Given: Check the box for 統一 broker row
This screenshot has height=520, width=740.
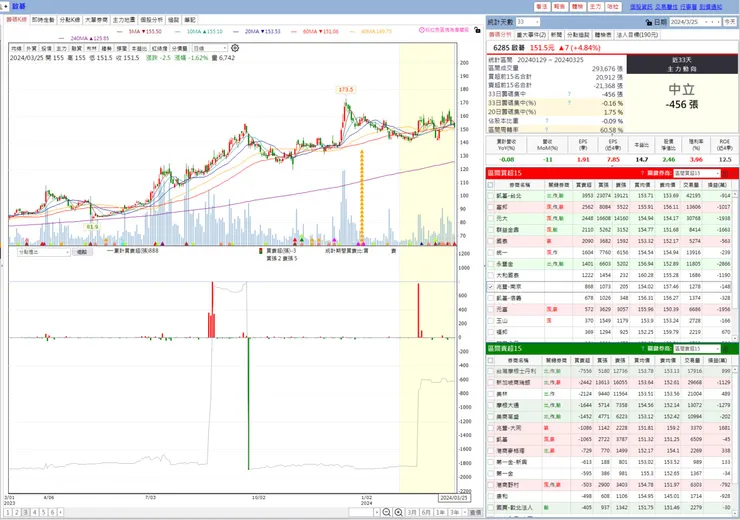Looking at the screenshot, I should (x=490, y=252).
